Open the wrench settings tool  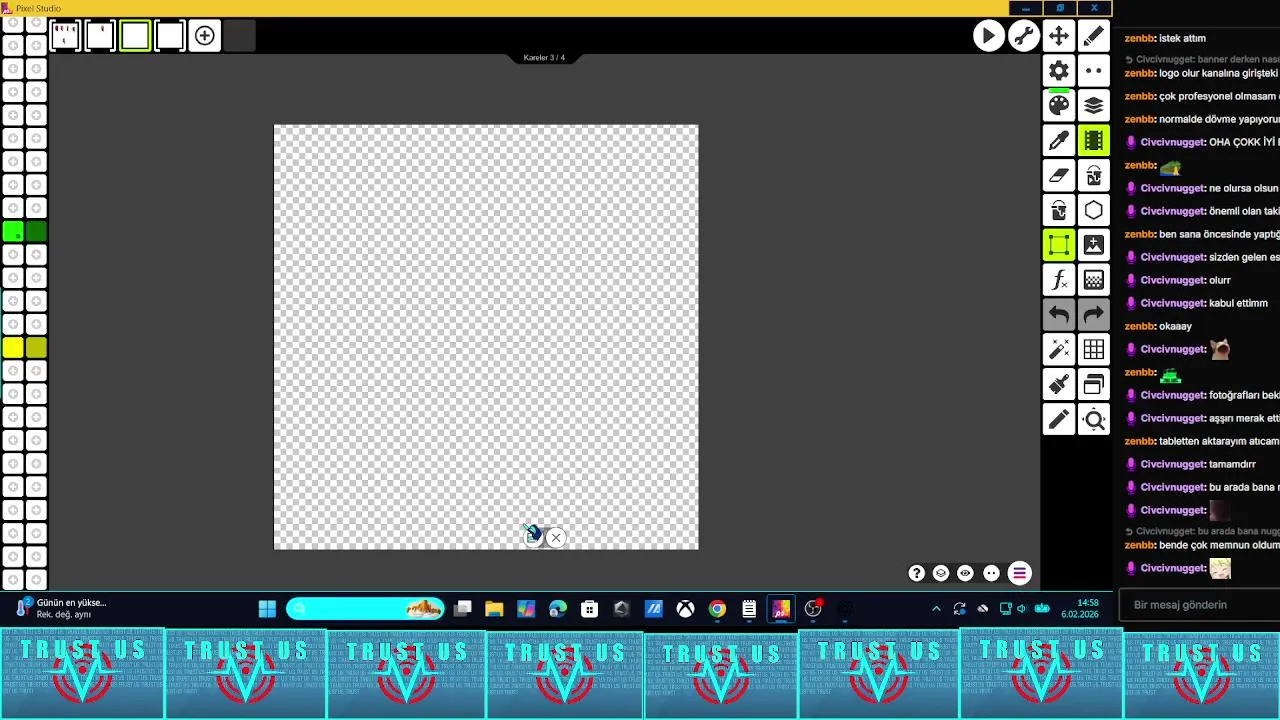click(x=1023, y=36)
